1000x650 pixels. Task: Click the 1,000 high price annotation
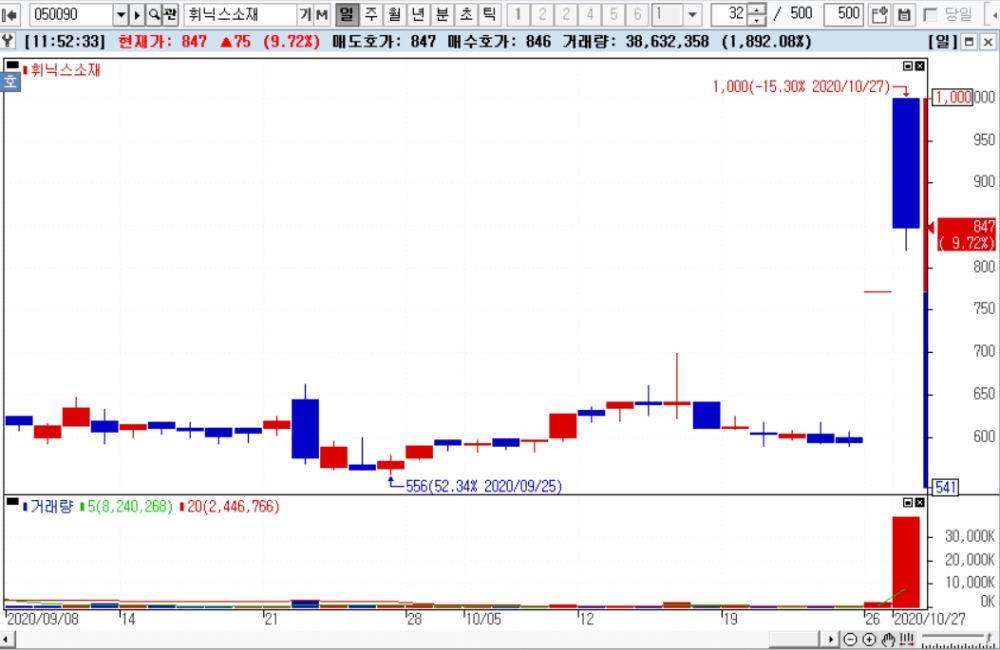coord(801,87)
